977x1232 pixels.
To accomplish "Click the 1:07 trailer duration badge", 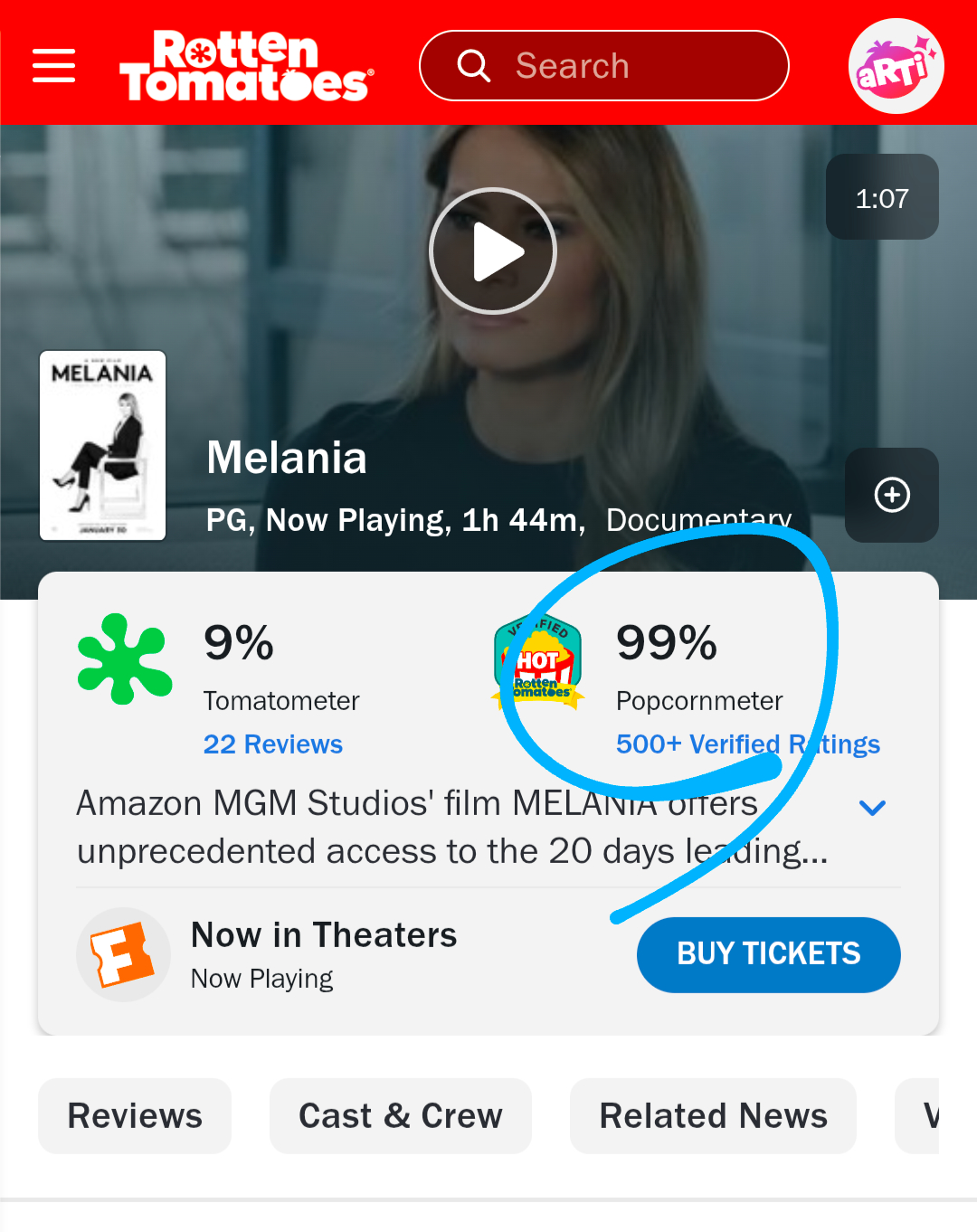I will coord(882,197).
